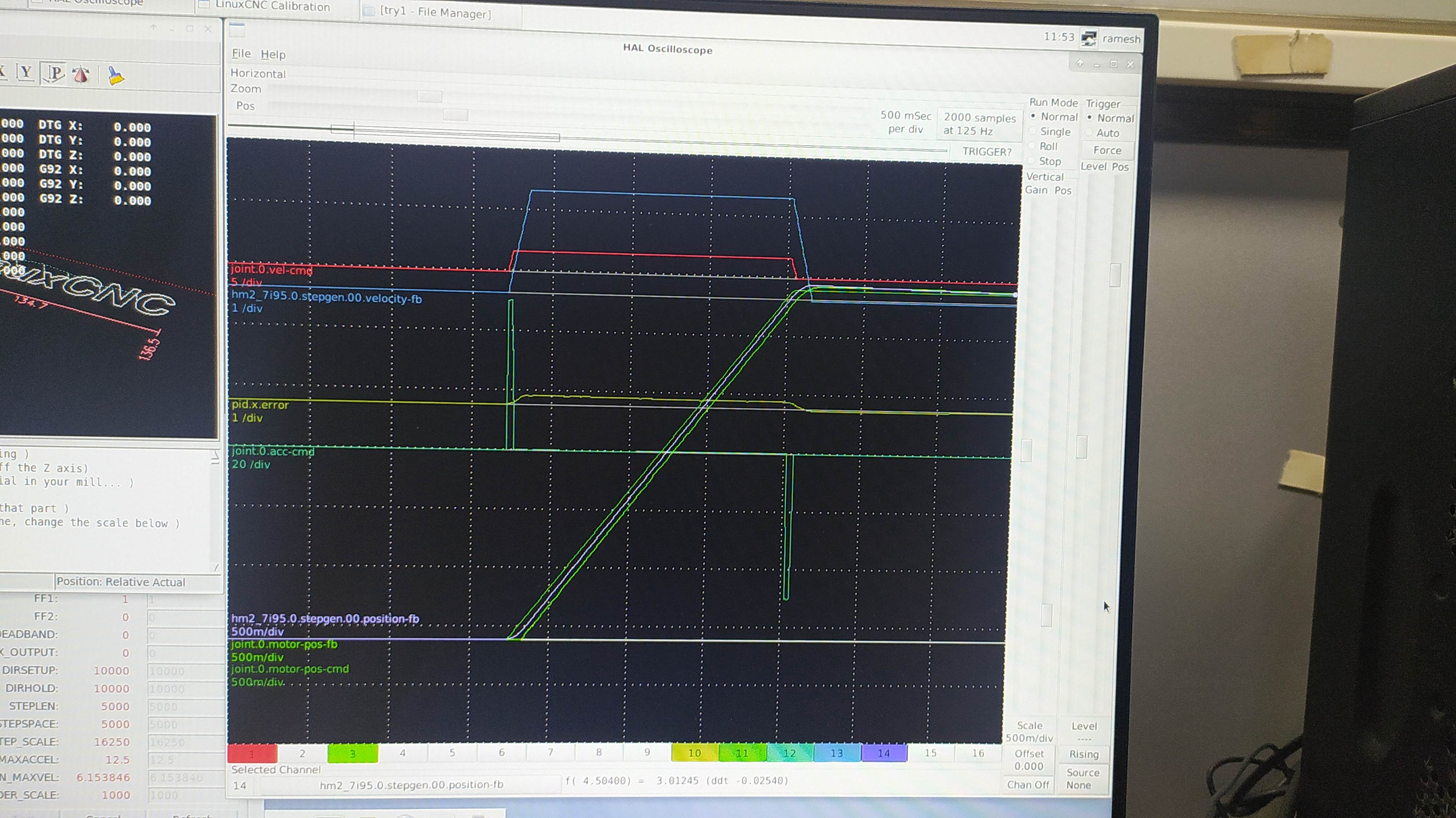Viewport: 1456px width, 818px height.
Task: Select purple channel 14 button
Action: tap(884, 752)
